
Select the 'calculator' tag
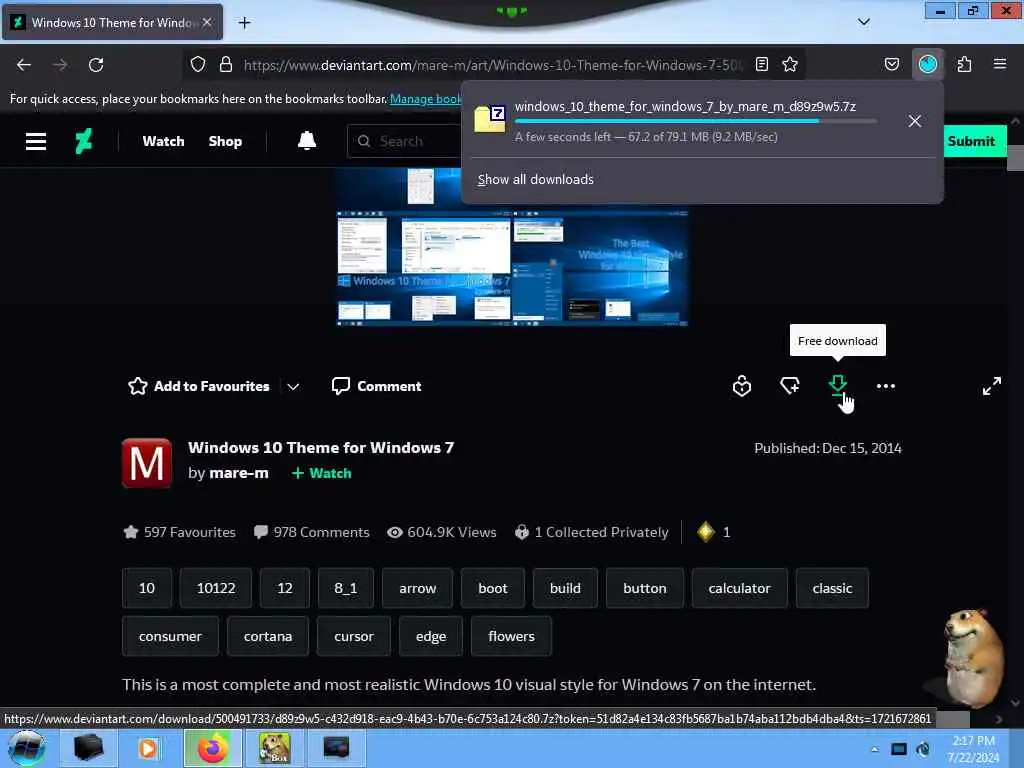coord(739,588)
